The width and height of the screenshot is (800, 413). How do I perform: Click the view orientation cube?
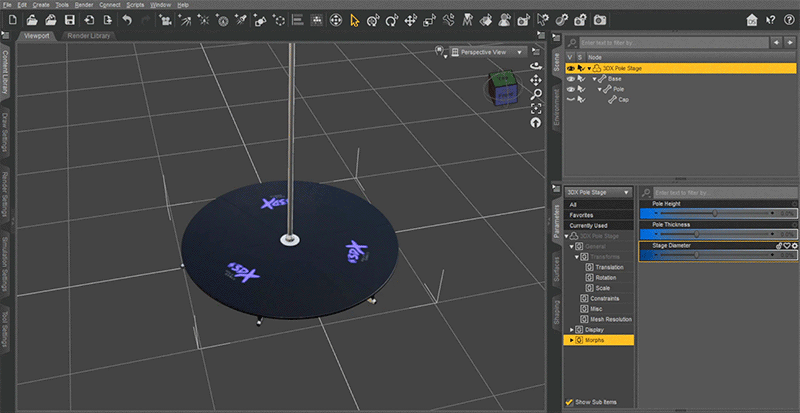(x=503, y=88)
